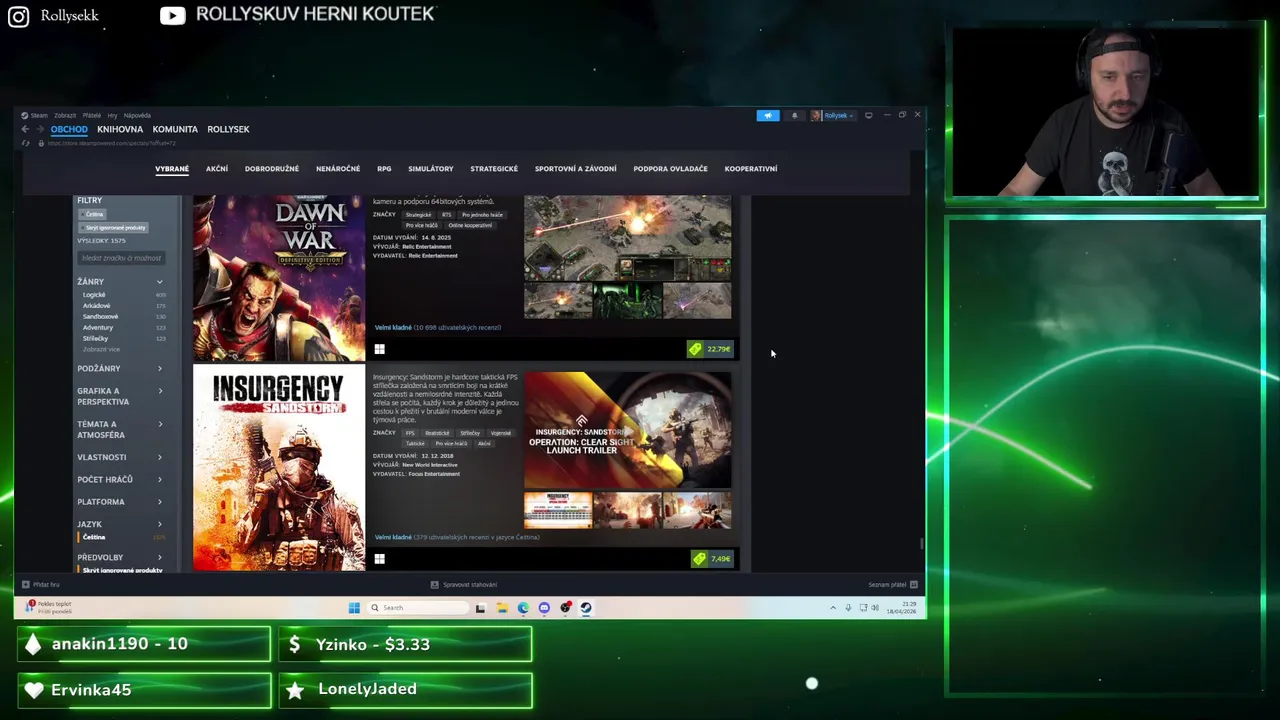Open the Hry menu
Viewport: 1280px width, 720px height.
tap(112, 116)
